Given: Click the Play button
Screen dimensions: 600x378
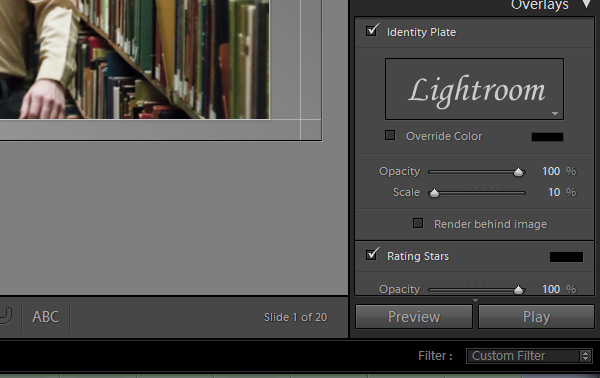Looking at the screenshot, I should (x=536, y=317).
